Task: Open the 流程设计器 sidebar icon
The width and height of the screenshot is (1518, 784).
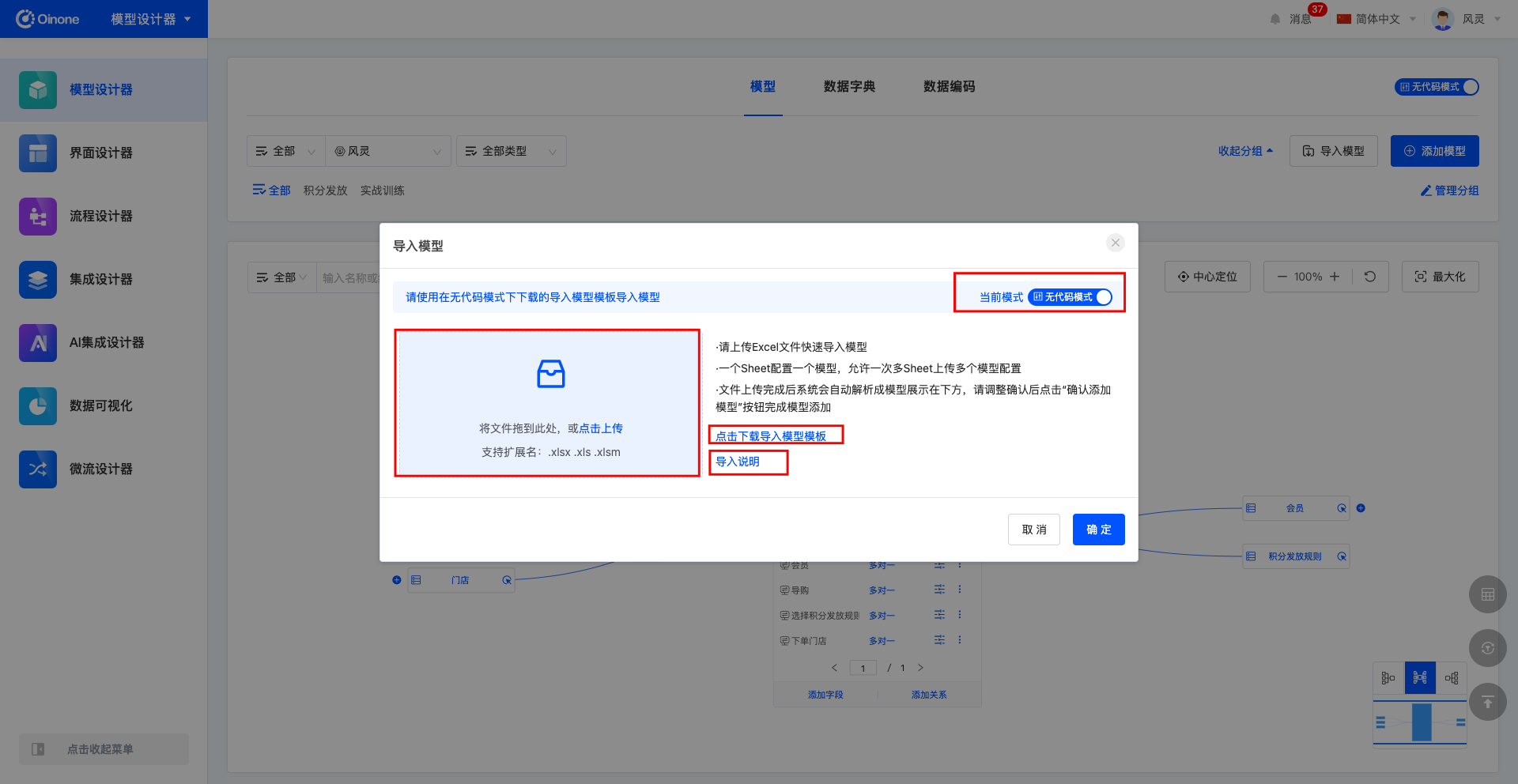Action: (37, 217)
